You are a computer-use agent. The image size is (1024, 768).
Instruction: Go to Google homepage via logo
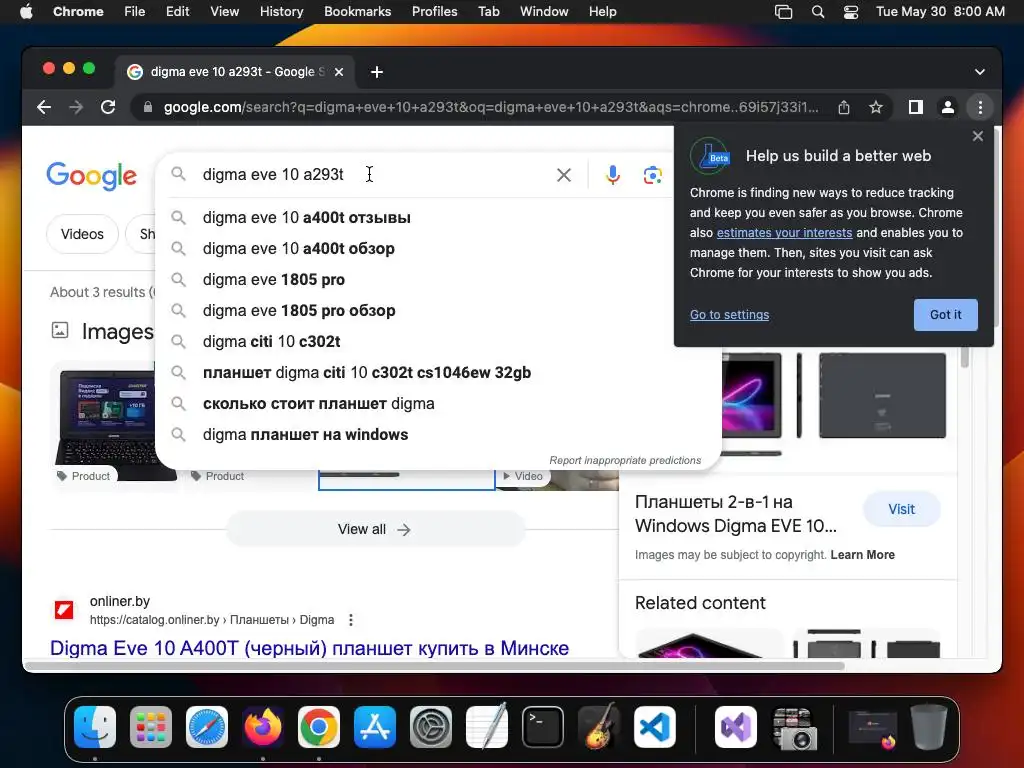pyautogui.click(x=91, y=175)
